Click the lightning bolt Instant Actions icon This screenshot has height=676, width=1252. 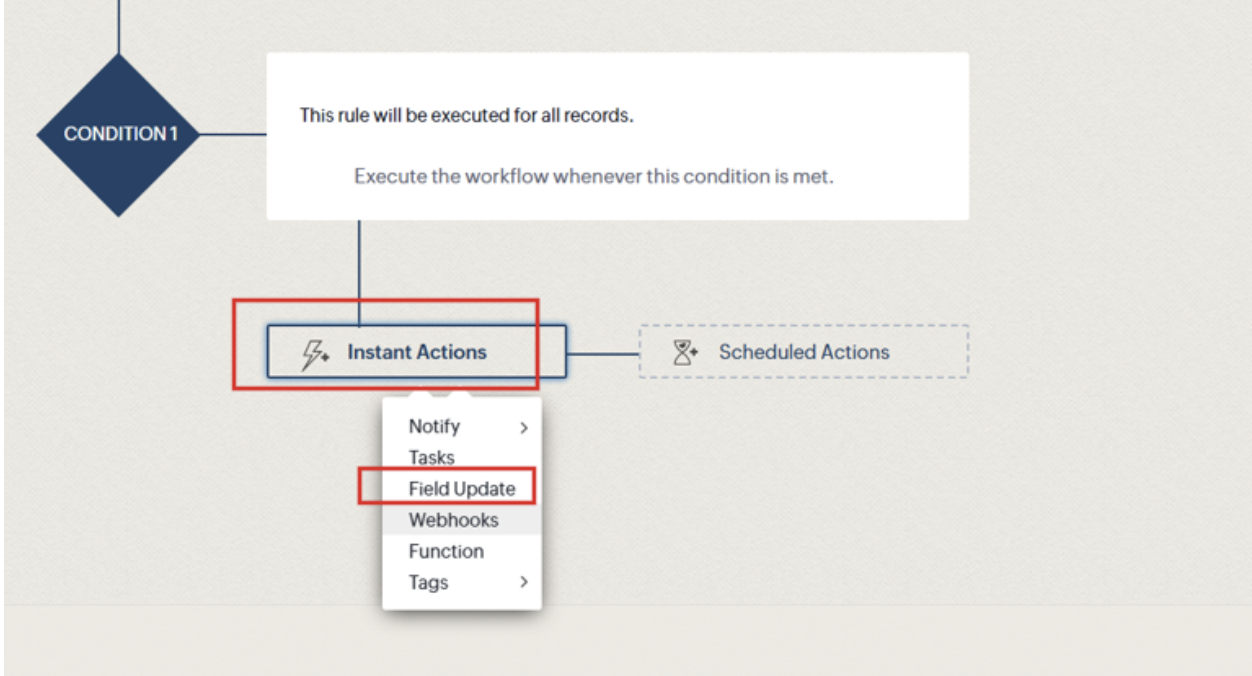click(316, 353)
